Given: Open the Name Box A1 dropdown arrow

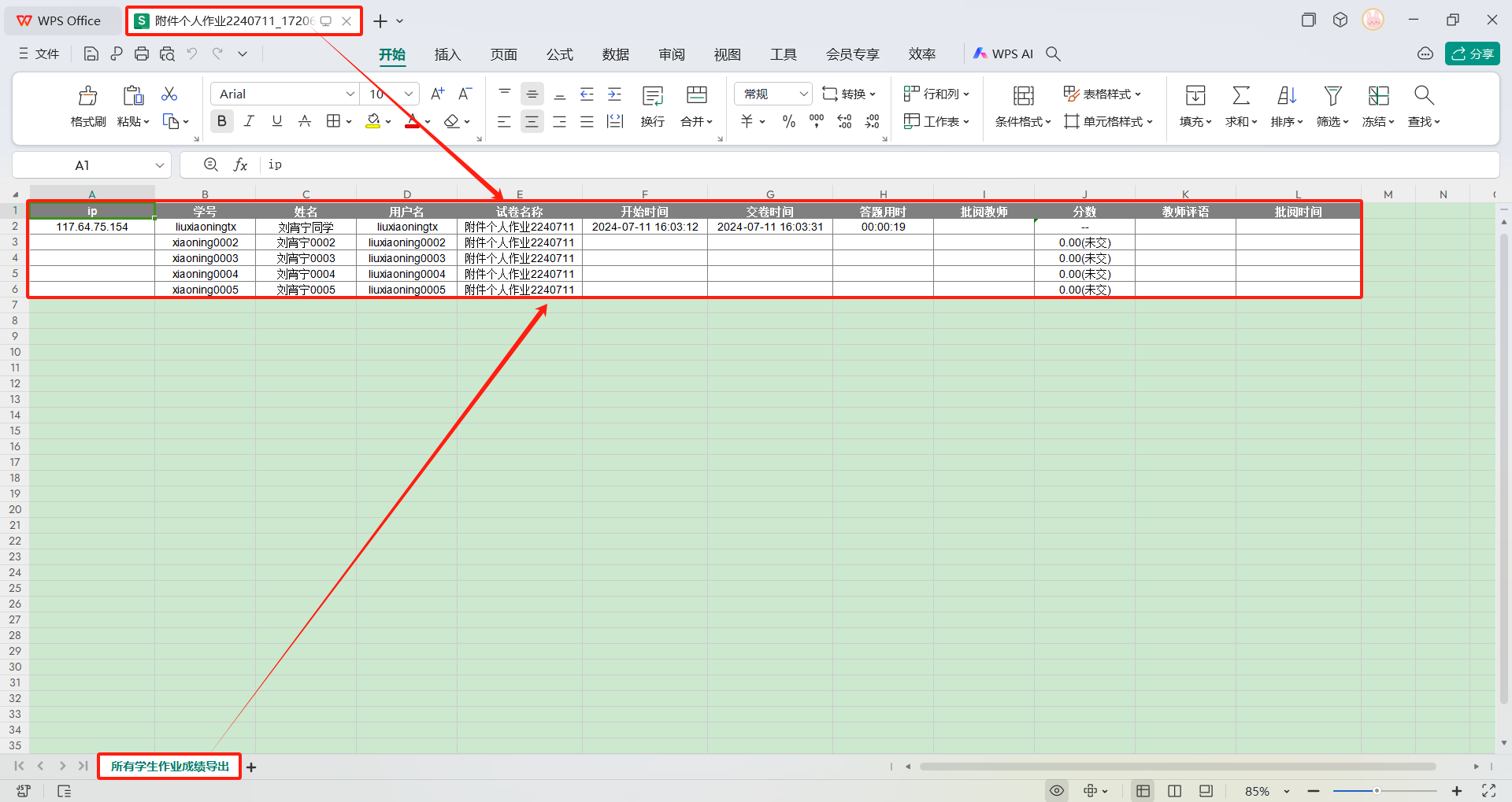Looking at the screenshot, I should pos(160,165).
